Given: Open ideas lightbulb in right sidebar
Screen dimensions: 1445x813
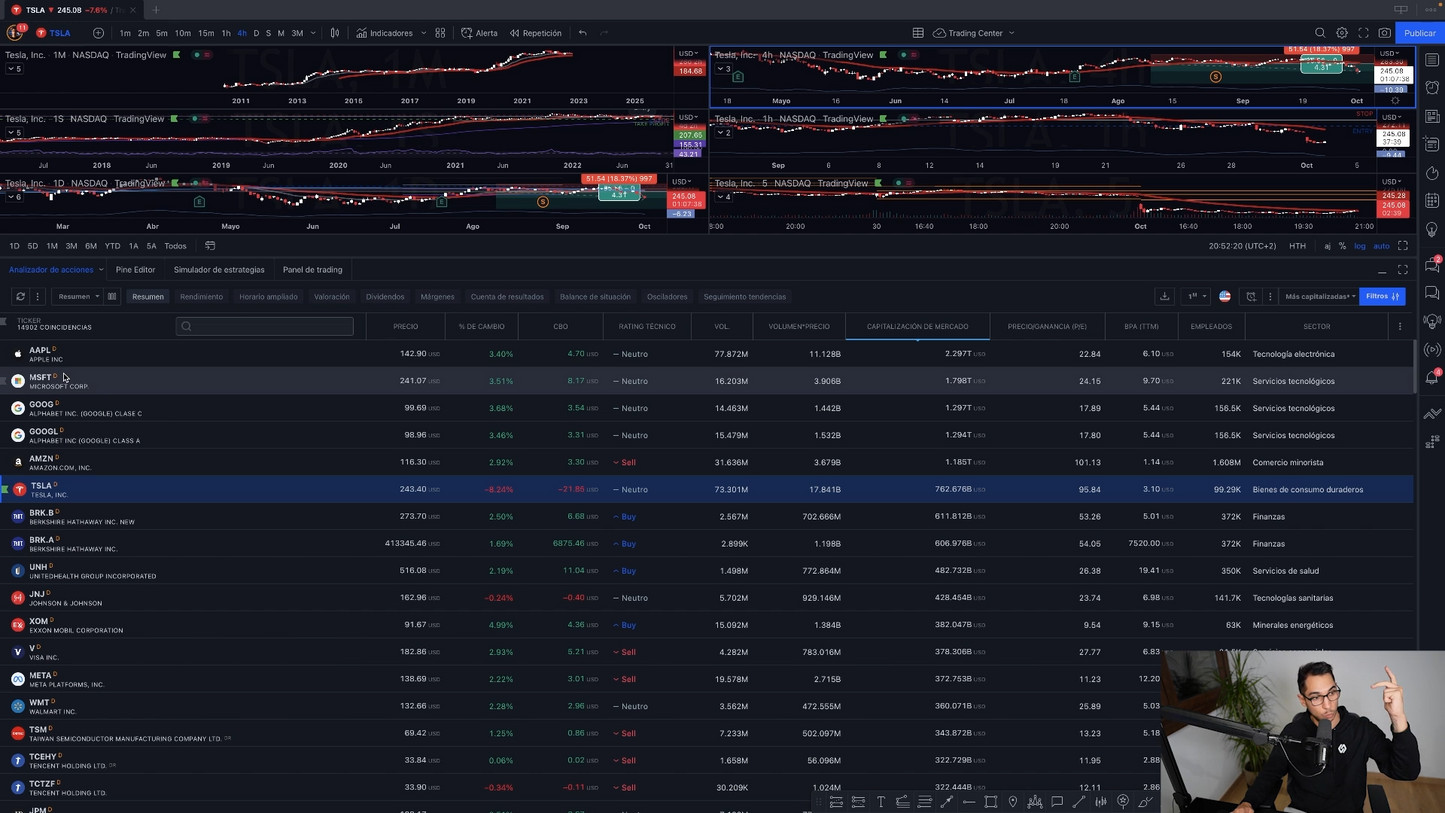Looking at the screenshot, I should (1433, 230).
